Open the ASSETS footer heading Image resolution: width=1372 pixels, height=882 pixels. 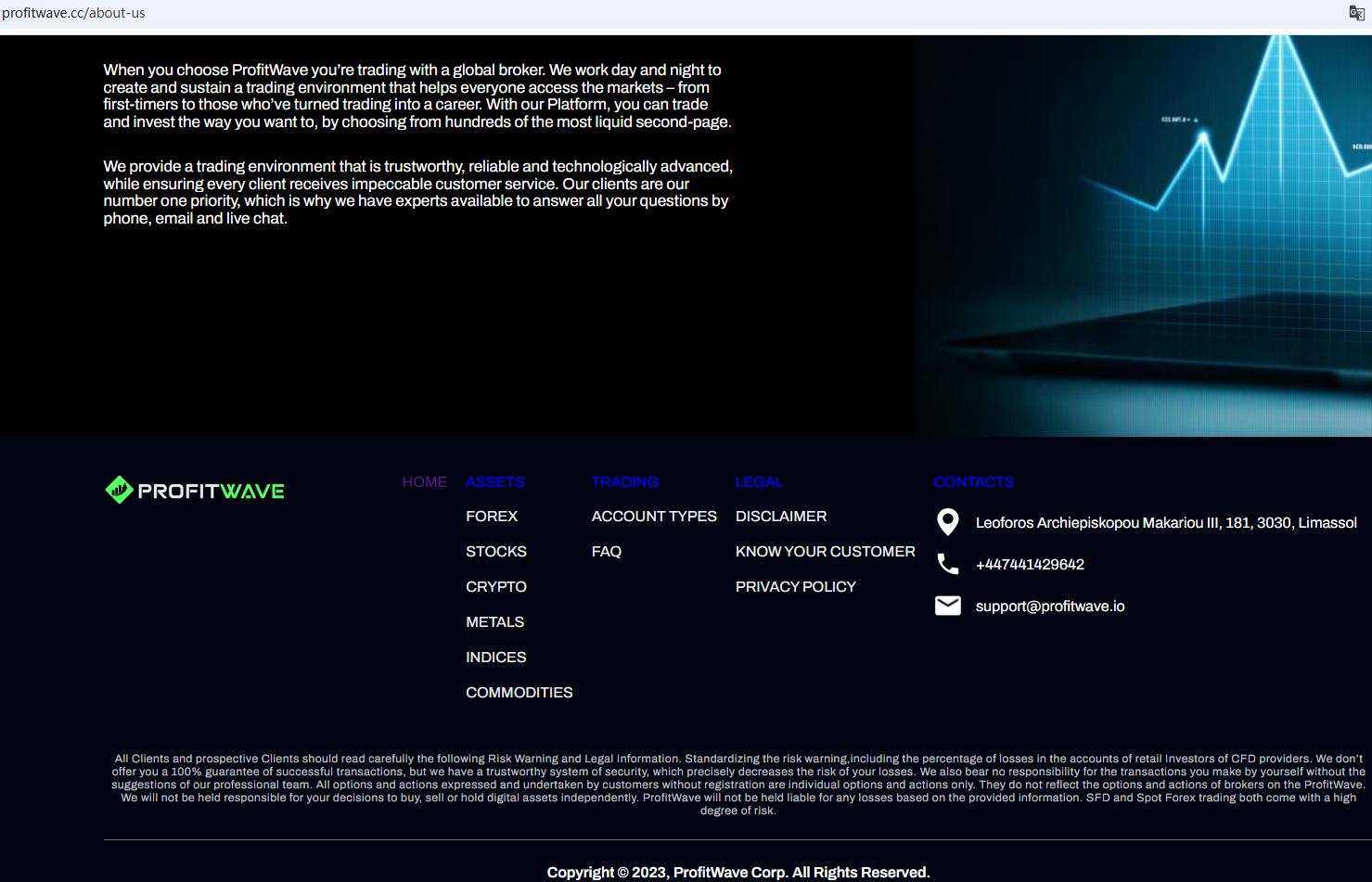click(494, 482)
